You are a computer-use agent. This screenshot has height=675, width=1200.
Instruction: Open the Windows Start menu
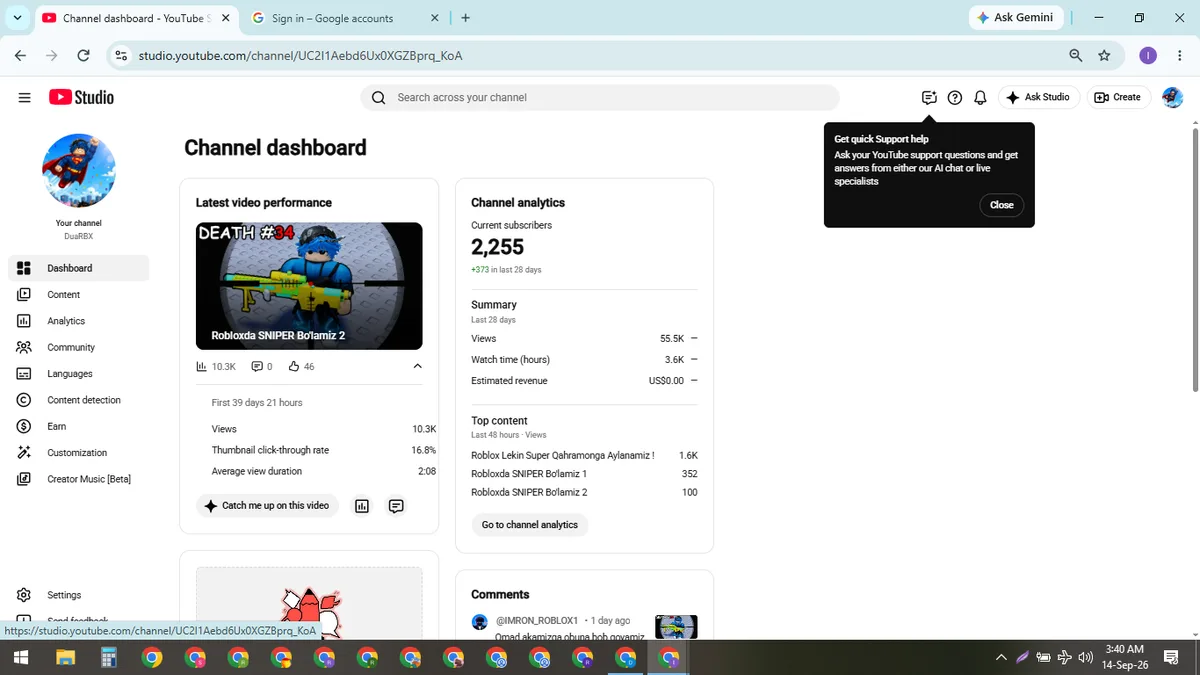20,657
